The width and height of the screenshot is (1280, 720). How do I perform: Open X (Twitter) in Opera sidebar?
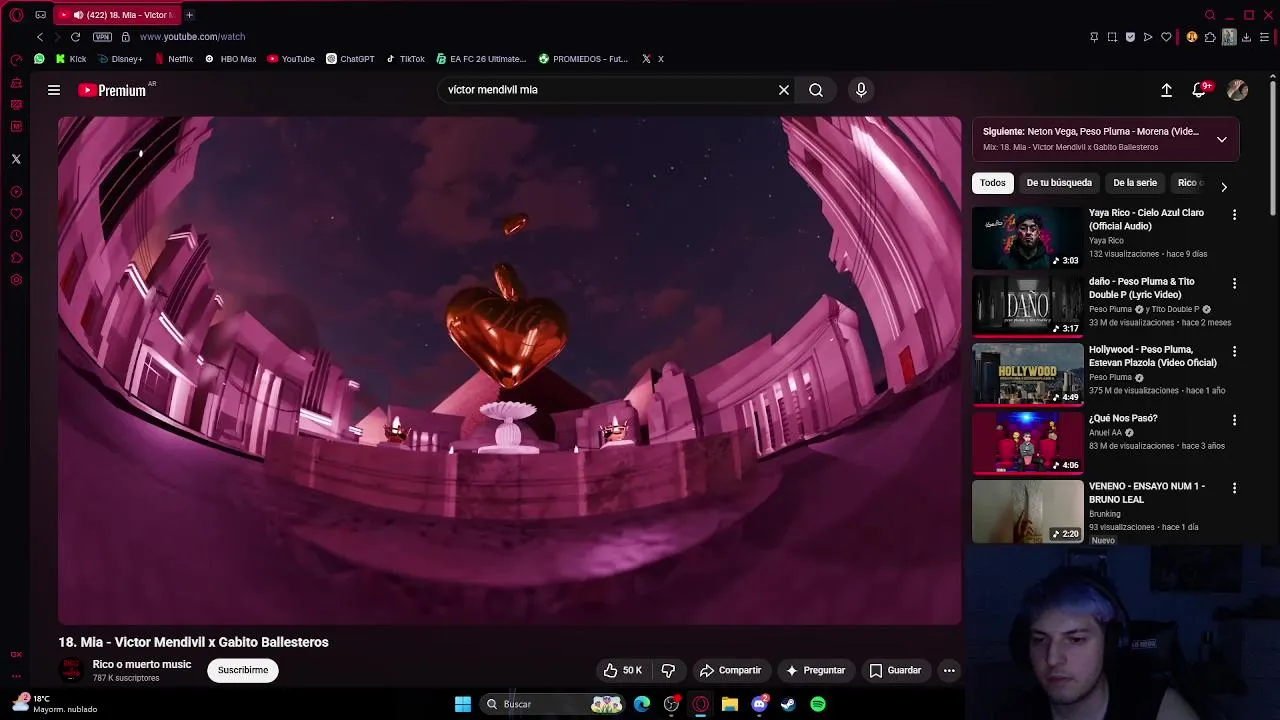[x=16, y=159]
